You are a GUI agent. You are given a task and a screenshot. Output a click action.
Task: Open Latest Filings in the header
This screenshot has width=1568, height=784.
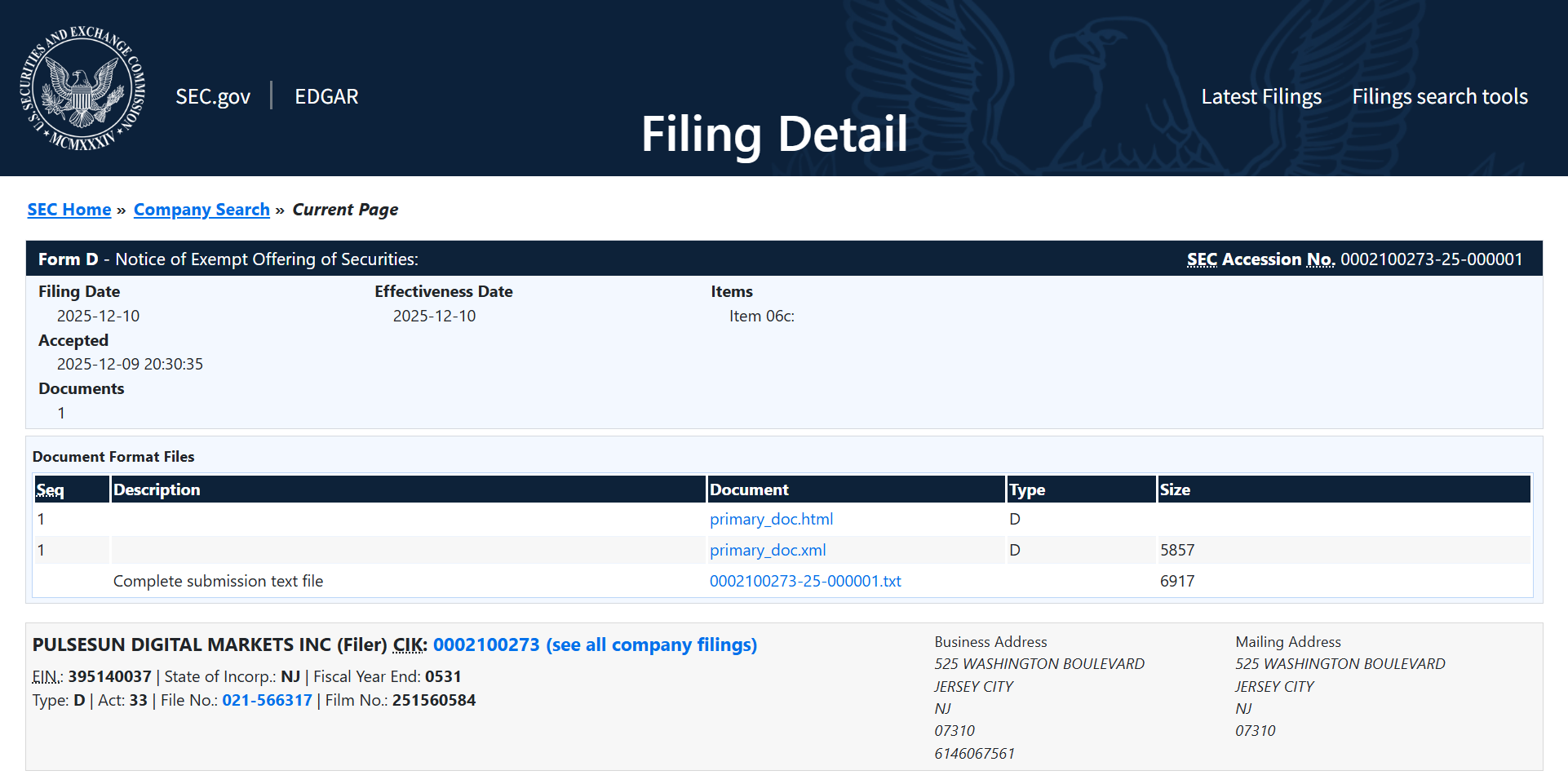(x=1261, y=96)
